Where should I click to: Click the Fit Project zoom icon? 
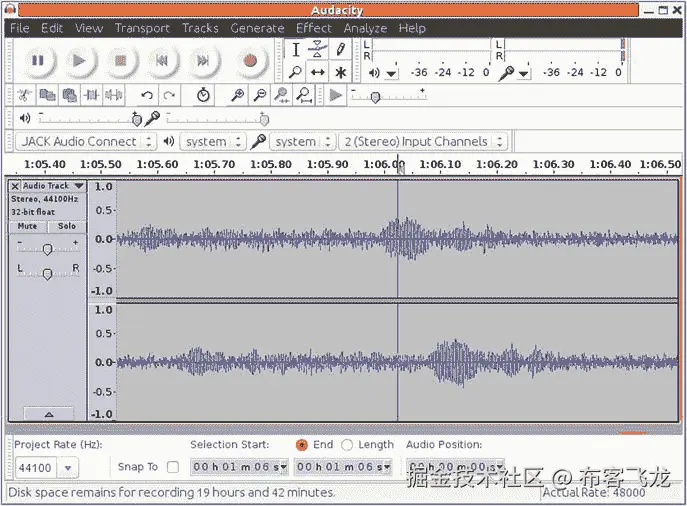(304, 95)
